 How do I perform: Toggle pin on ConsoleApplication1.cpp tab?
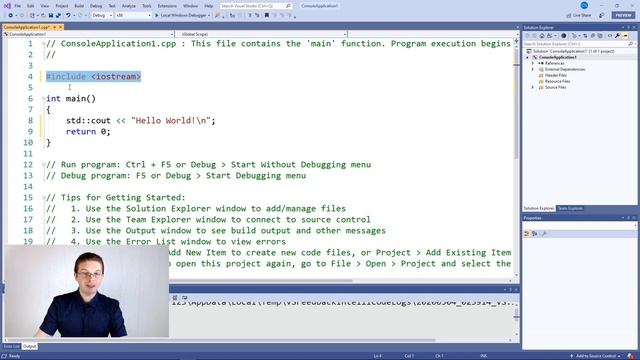pyautogui.click(x=55, y=27)
